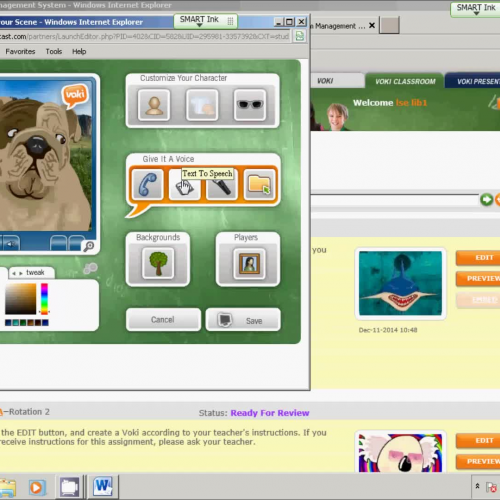The height and width of the screenshot is (500, 500).
Task: Click the shark Voki thumbnail
Action: pos(400,283)
